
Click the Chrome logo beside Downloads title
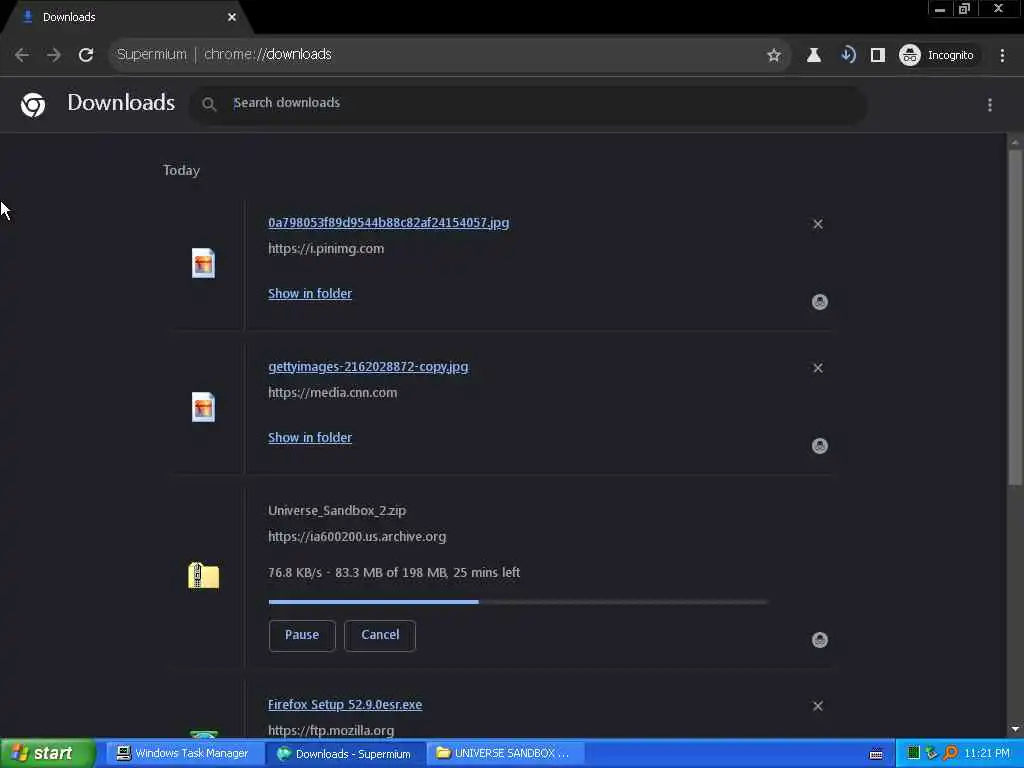(33, 104)
